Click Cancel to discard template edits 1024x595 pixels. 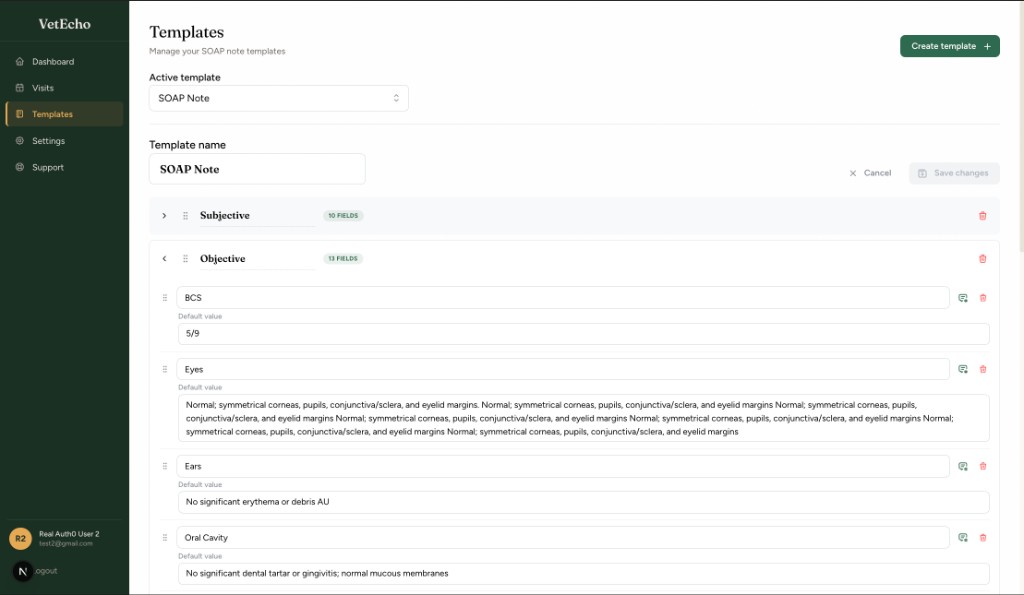click(869, 172)
